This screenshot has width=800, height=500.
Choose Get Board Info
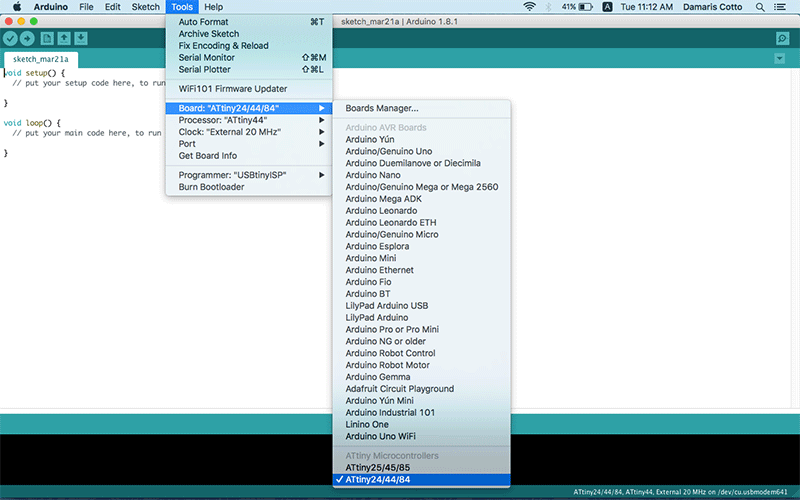tap(249, 156)
